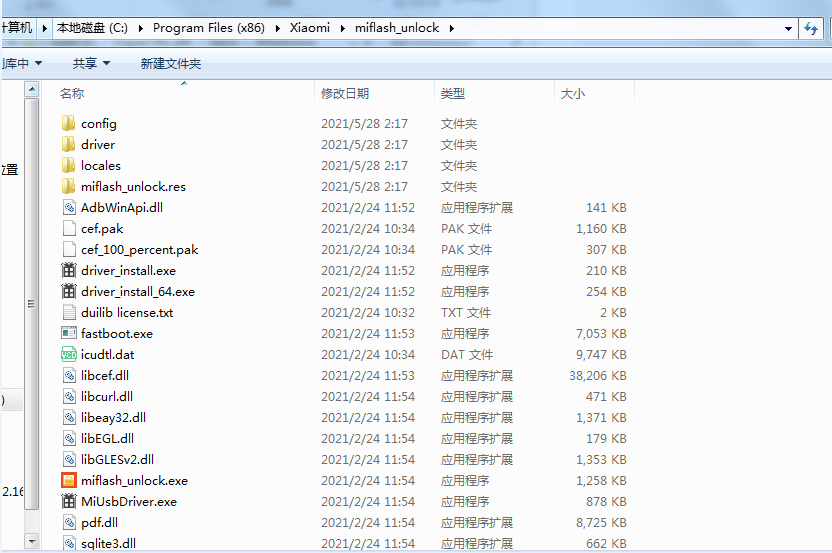Expand arrow after 本地磁盘 (C:) breadcrumb
Screen dimensions: 832x553
pos(141,28)
